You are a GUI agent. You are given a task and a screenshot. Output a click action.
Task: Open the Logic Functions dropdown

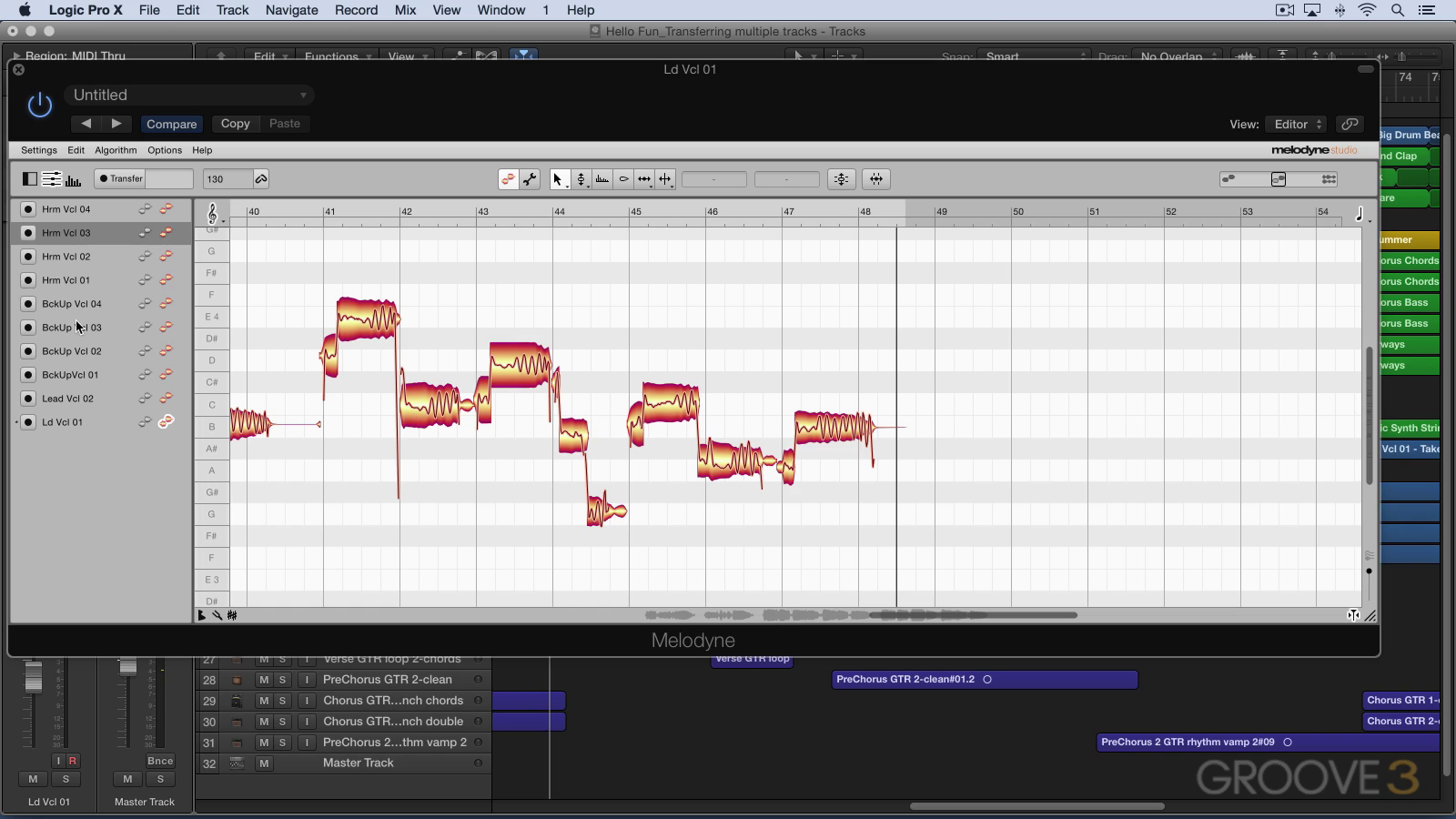[x=337, y=56]
